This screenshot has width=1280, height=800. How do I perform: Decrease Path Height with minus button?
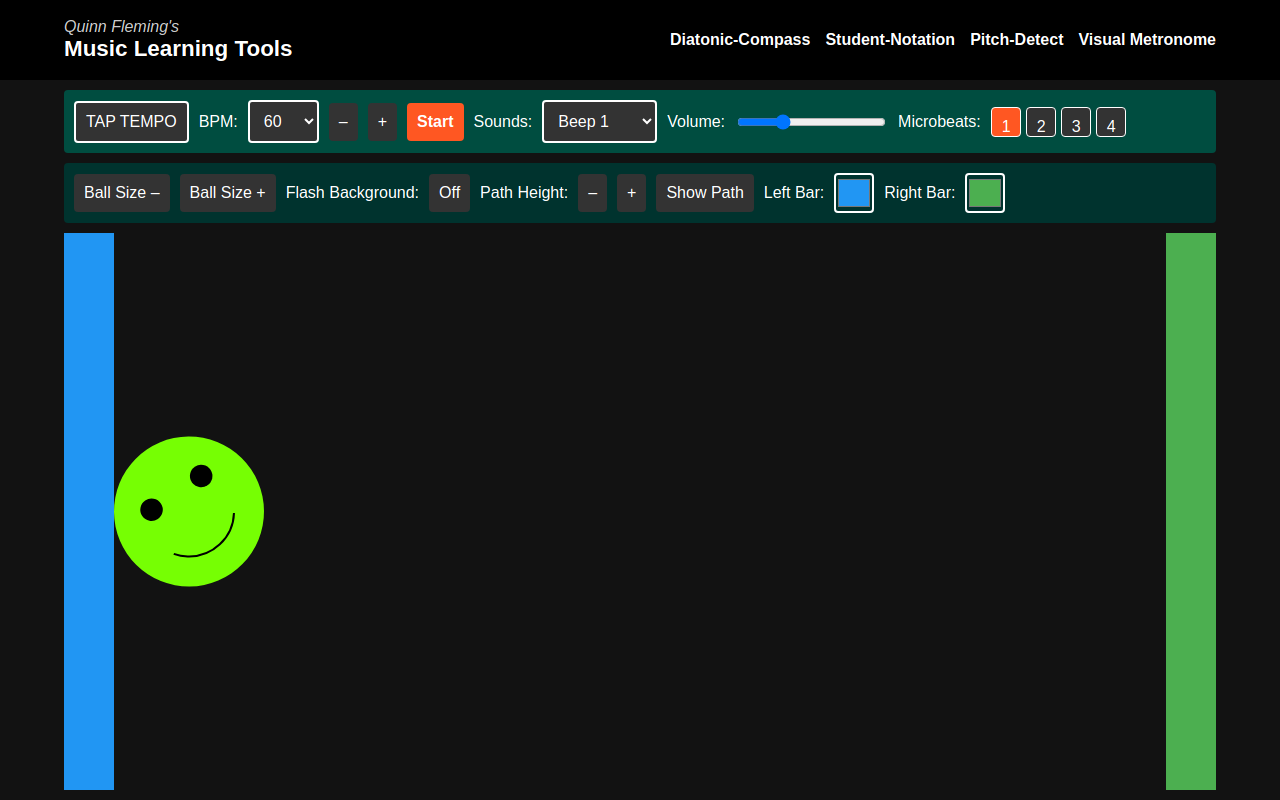pos(592,193)
